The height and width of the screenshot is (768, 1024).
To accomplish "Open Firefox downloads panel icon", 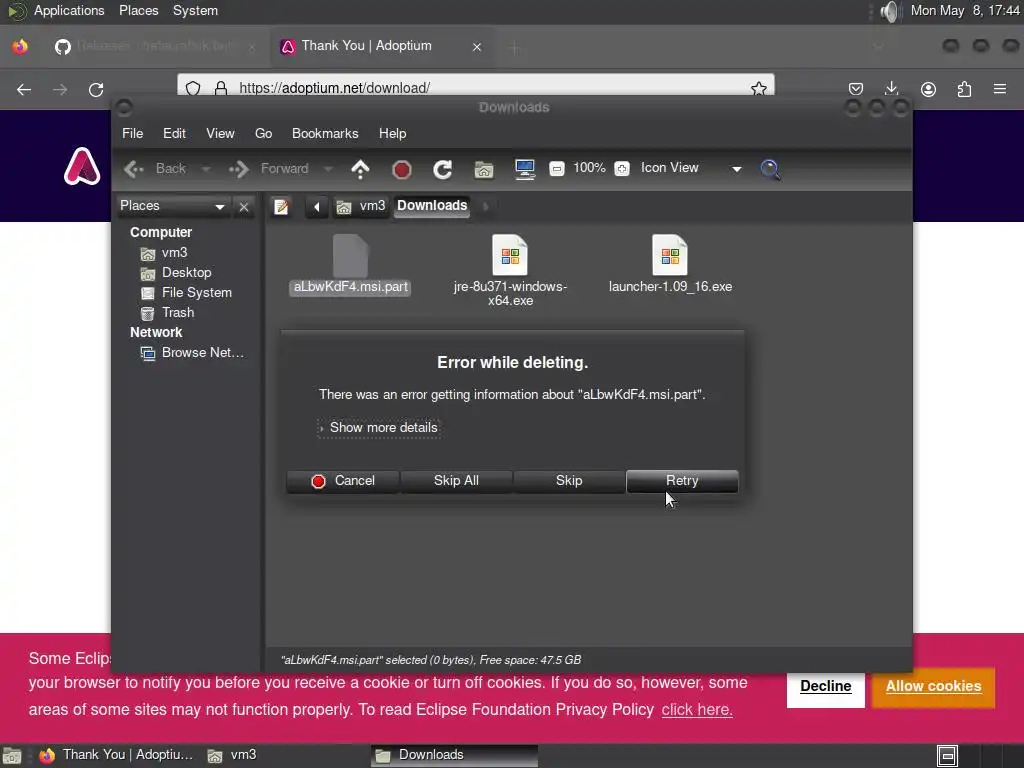I will point(891,89).
